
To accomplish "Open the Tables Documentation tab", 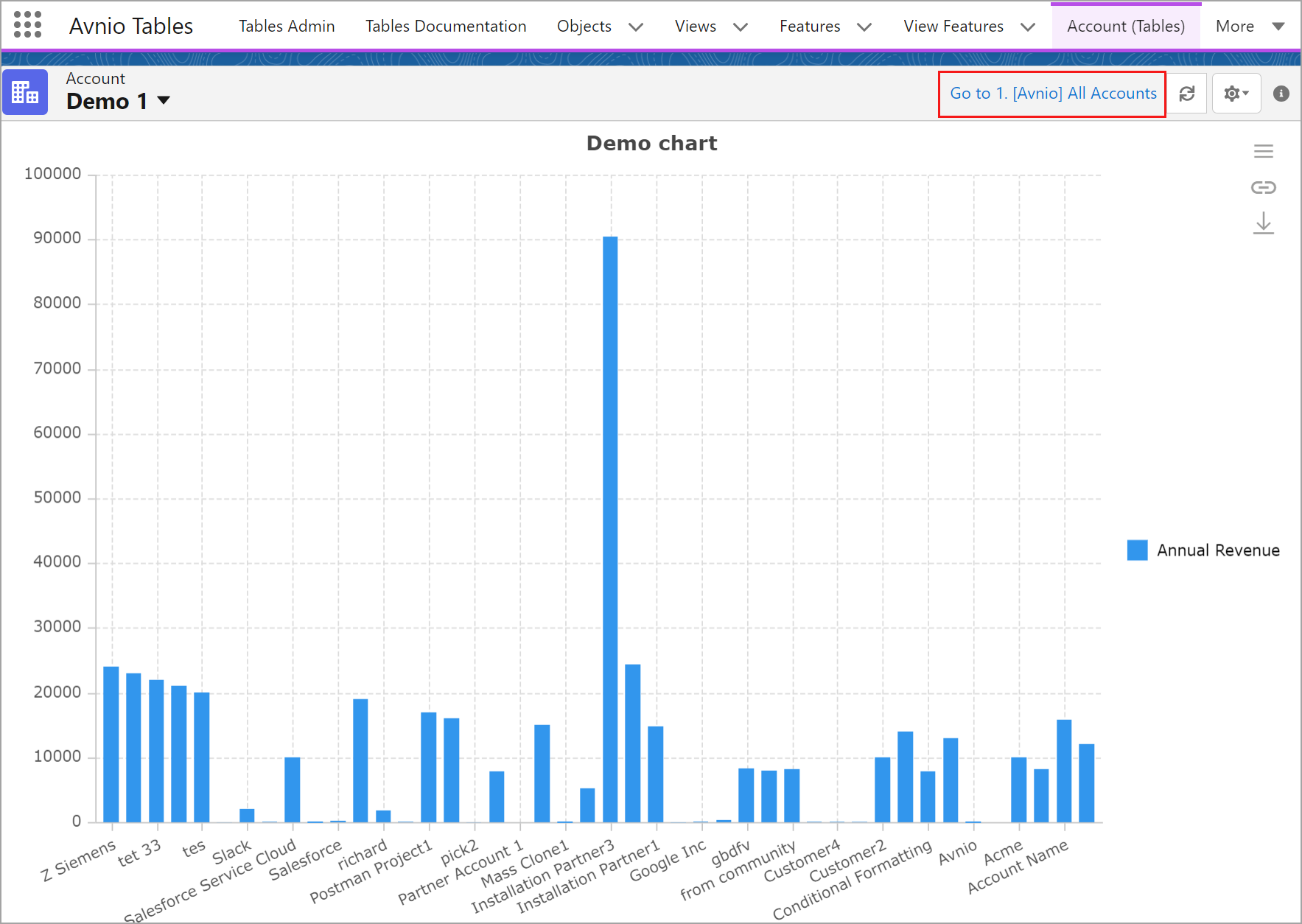I will tap(445, 27).
